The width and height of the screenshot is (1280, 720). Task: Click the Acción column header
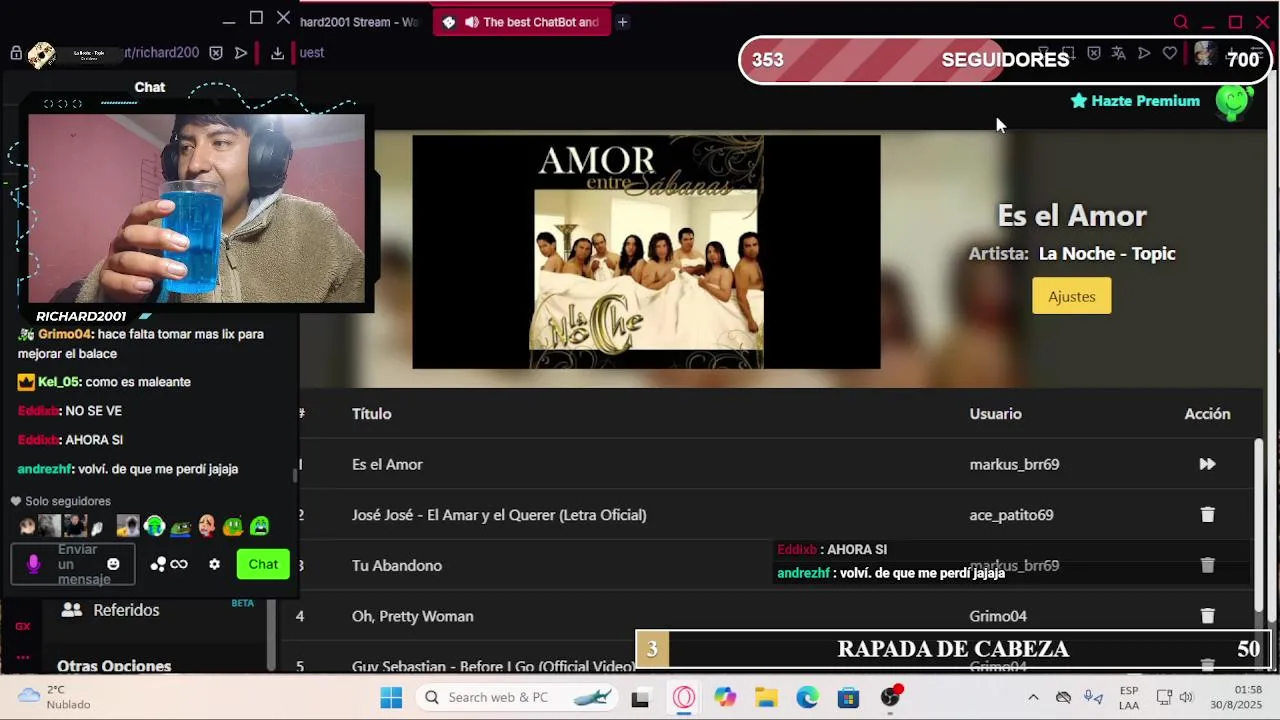coord(1207,413)
